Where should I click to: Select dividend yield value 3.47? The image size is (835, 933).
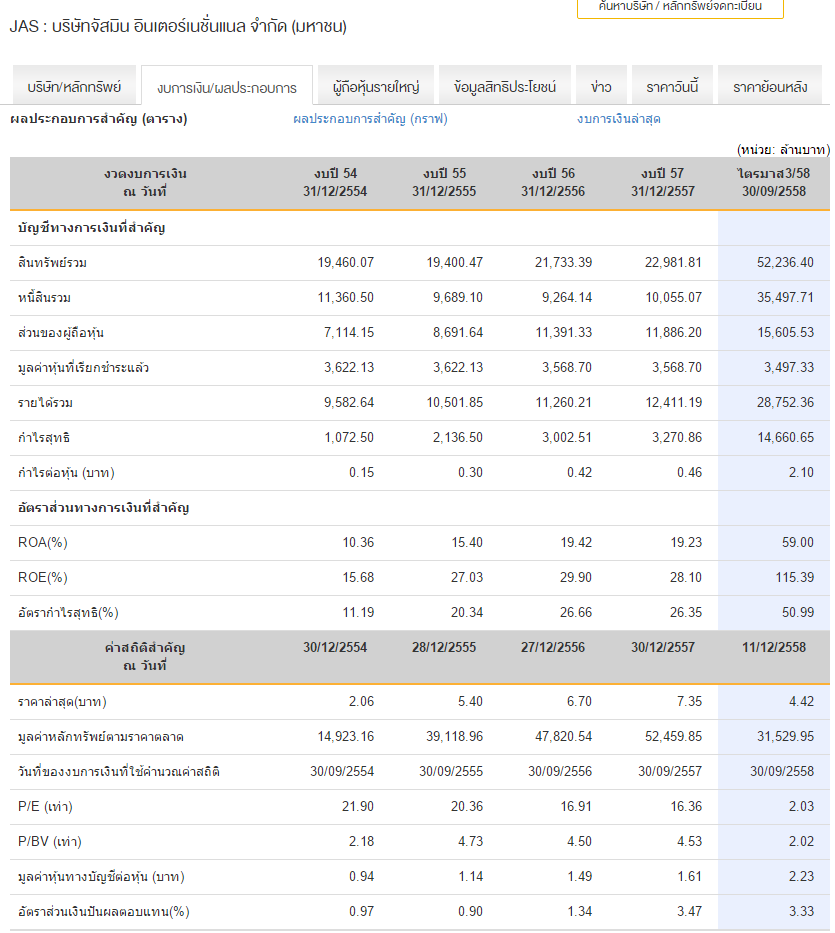pos(689,912)
